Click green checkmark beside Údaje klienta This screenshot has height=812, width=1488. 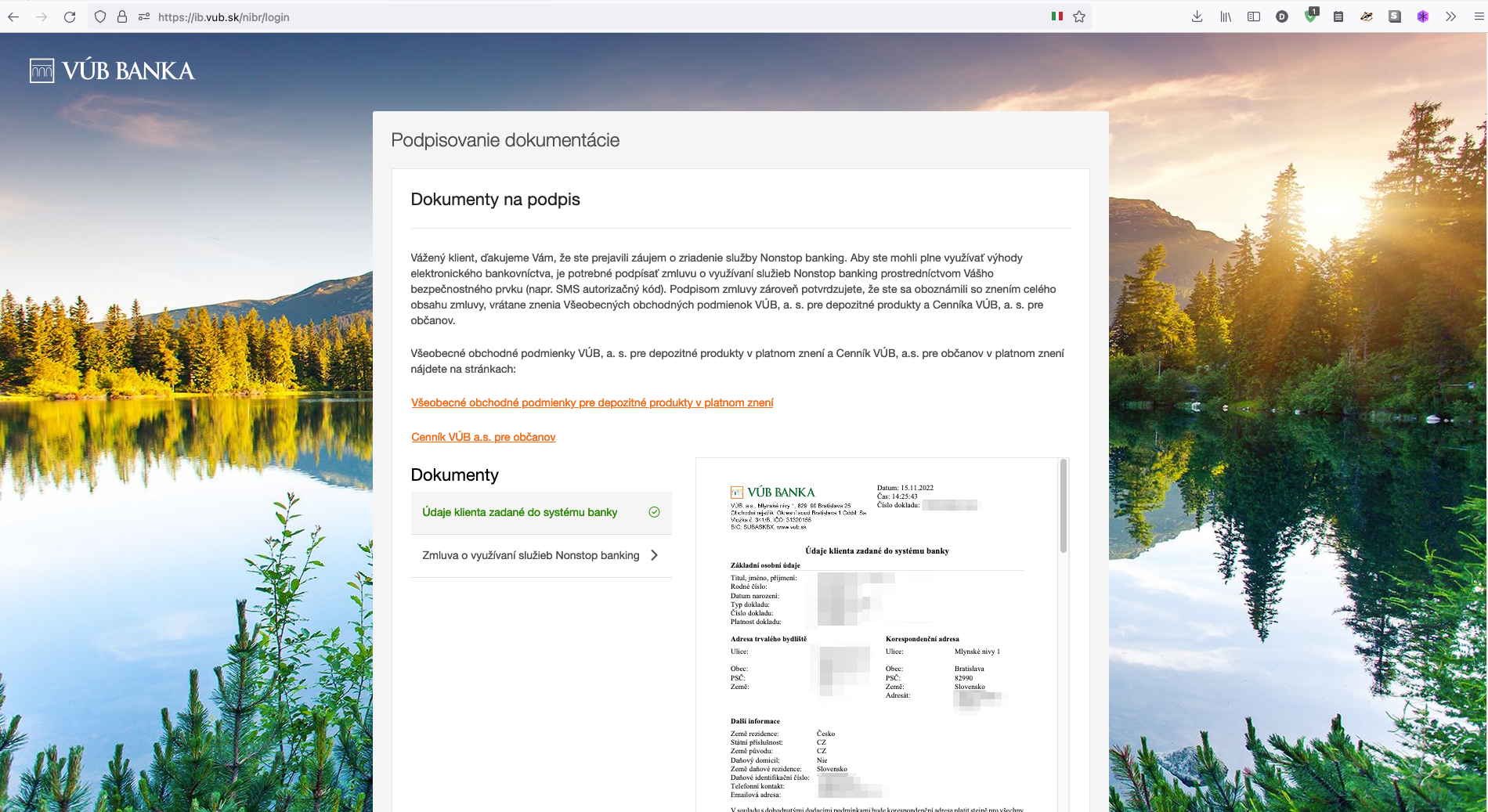tap(654, 512)
